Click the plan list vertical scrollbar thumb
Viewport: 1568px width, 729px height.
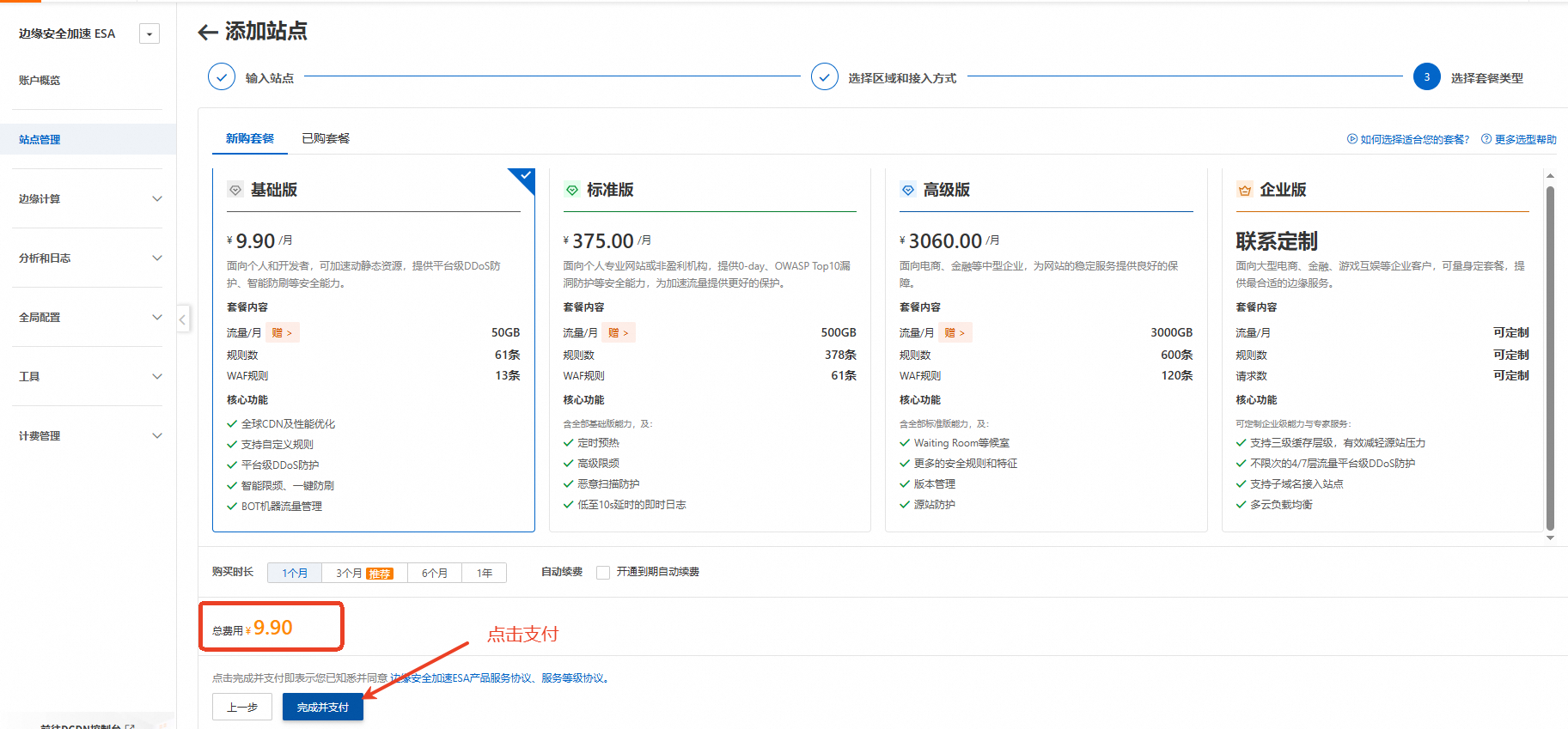point(1551,358)
